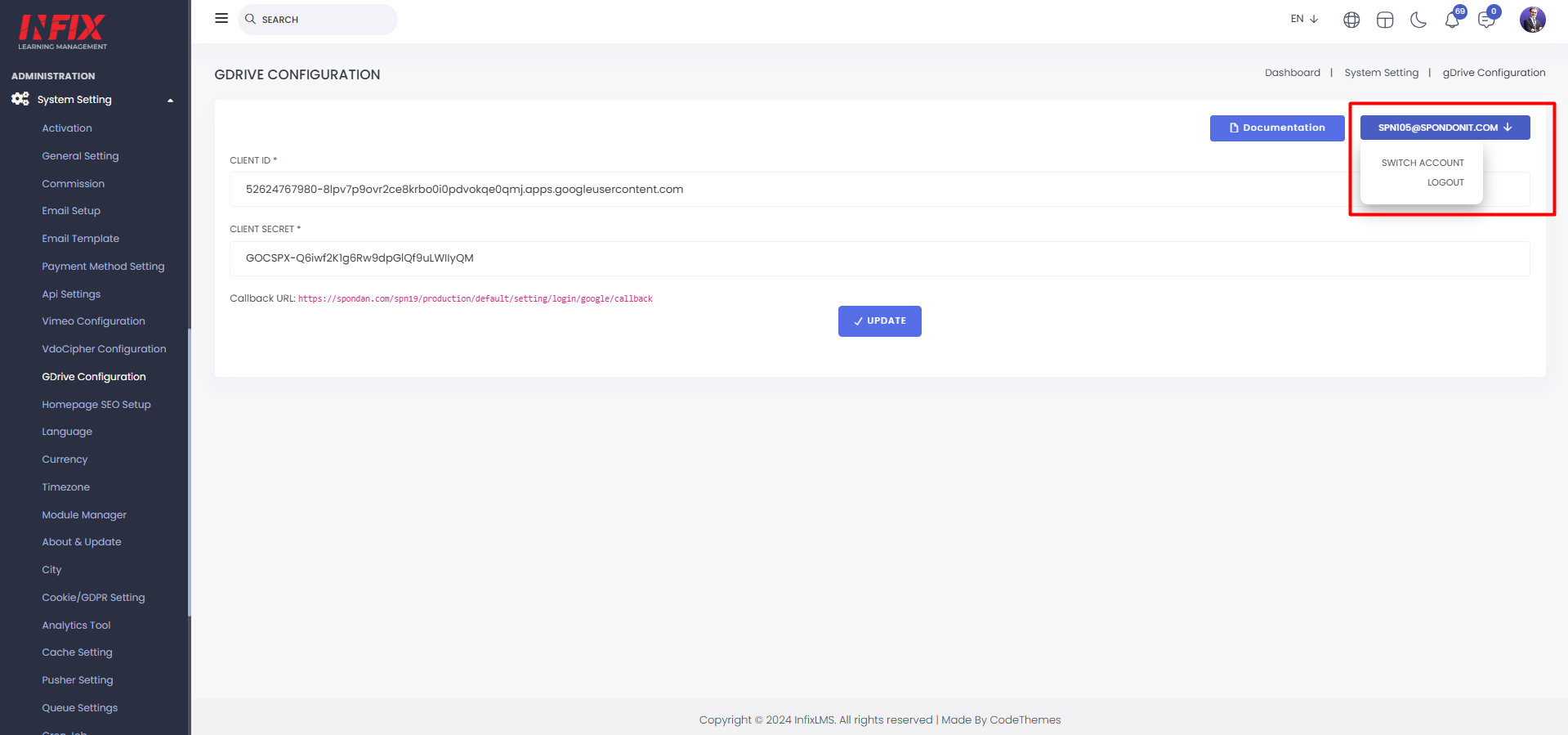Open Cache Setting in sidebar
This screenshot has height=735, width=1568.
(x=77, y=652)
